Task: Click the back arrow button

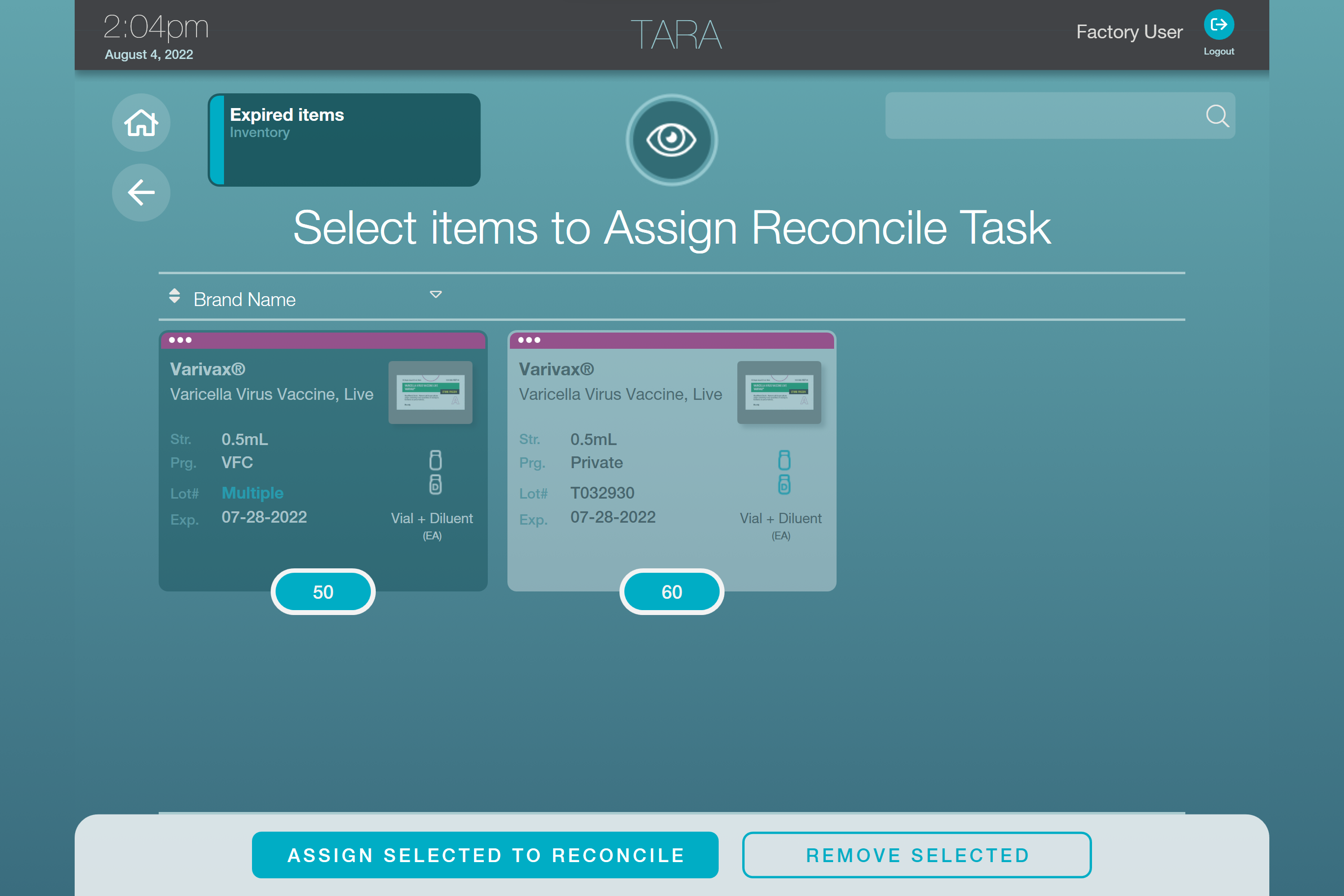Action: point(140,193)
